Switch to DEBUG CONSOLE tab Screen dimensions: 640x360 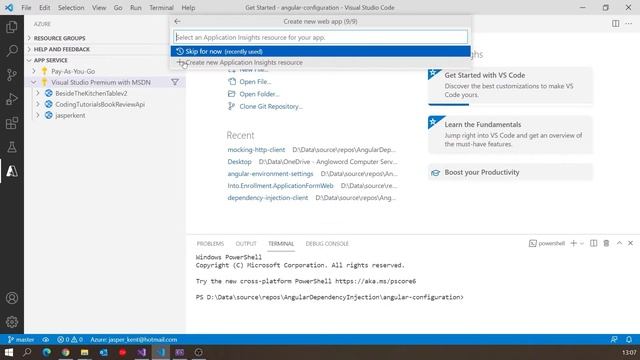pyautogui.click(x=327, y=244)
